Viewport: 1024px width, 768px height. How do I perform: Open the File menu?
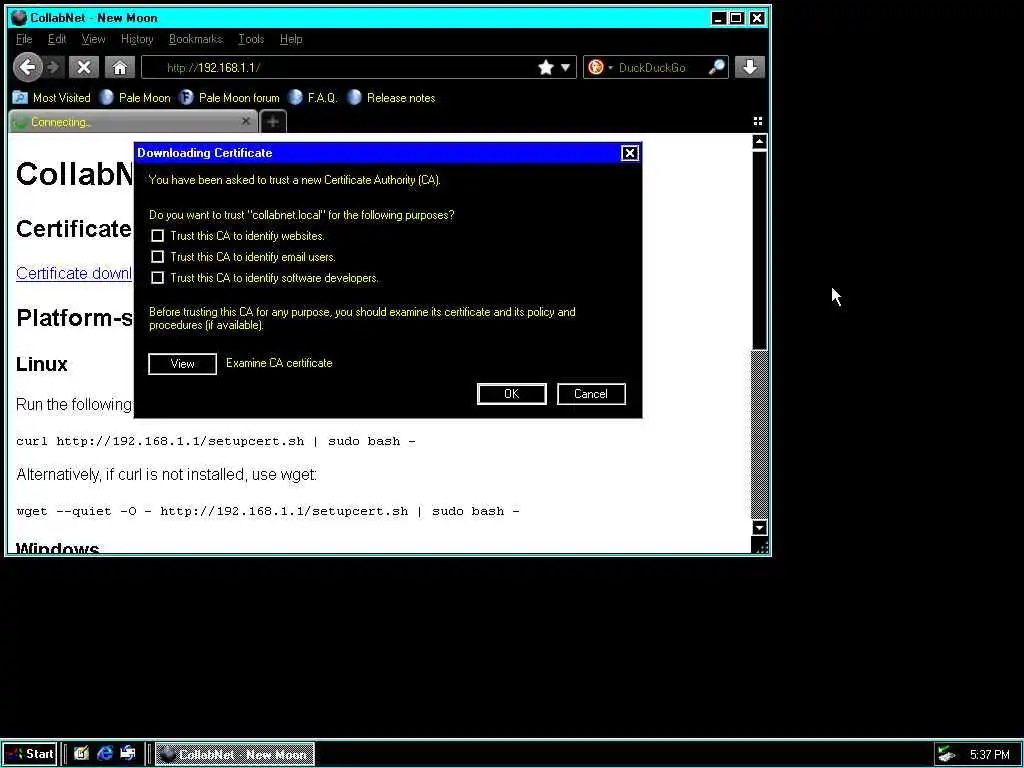24,39
